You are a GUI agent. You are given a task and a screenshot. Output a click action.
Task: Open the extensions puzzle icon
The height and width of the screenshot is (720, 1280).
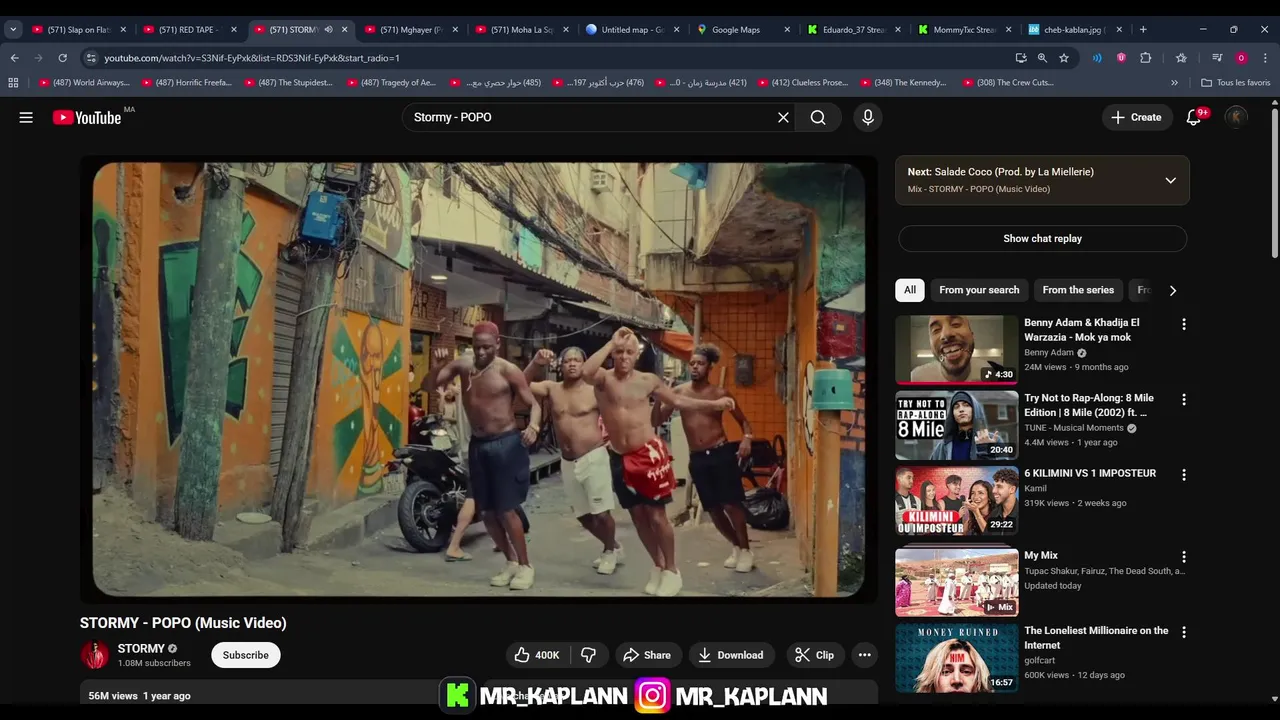coord(1146,58)
